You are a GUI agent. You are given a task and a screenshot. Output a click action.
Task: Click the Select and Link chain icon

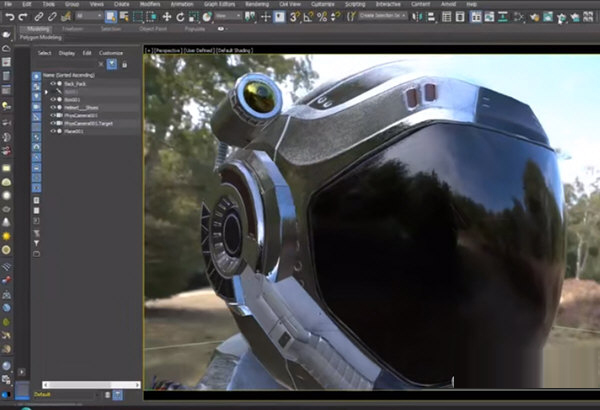pyautogui.click(x=38, y=17)
